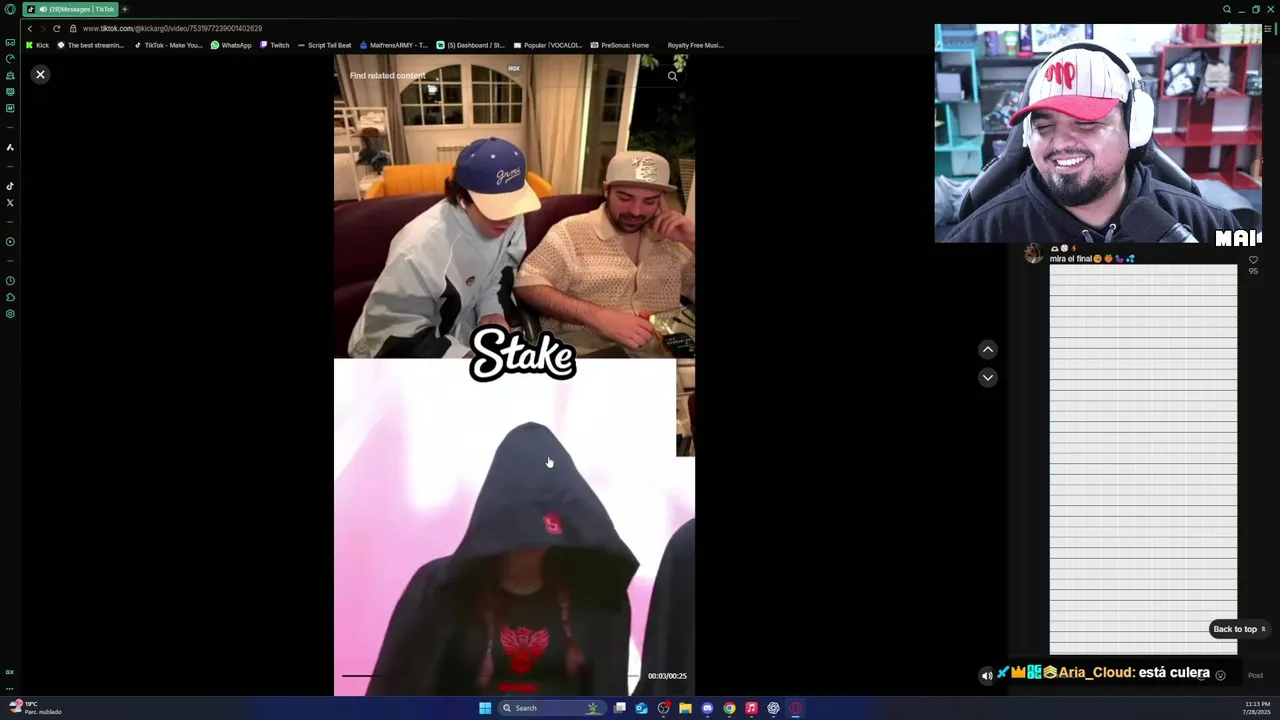Like the comment "mira el final"
Screen dimensions: 1280x720
click(1253, 260)
